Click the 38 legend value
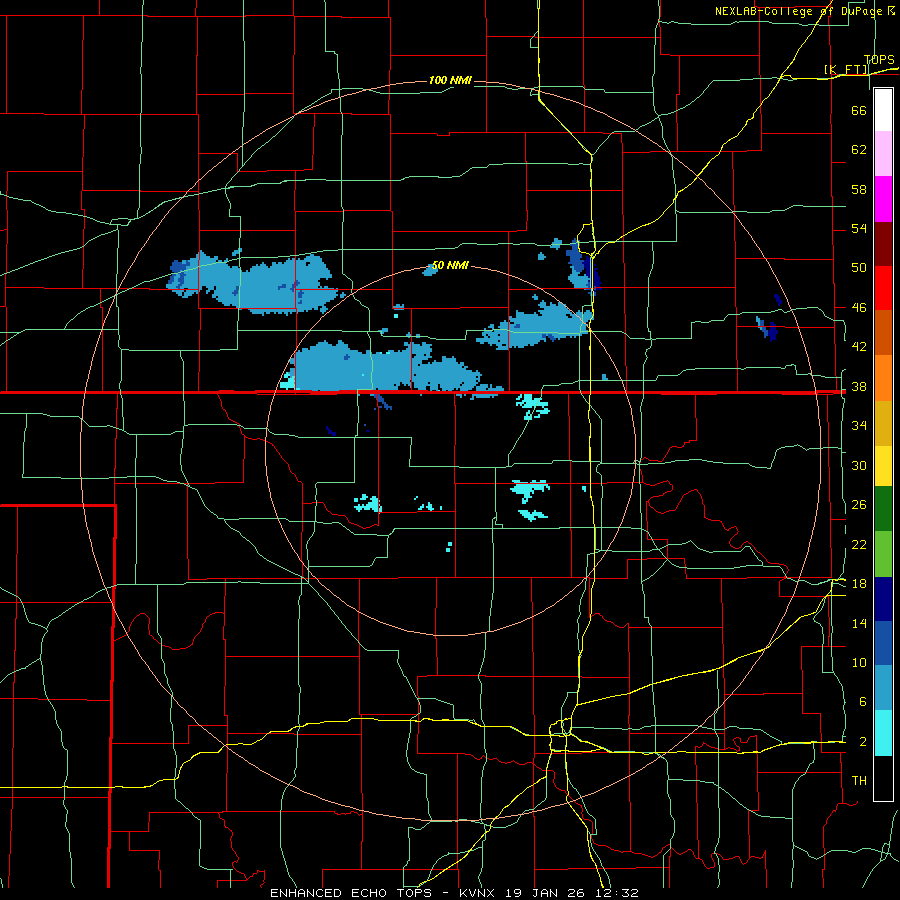 pos(859,386)
